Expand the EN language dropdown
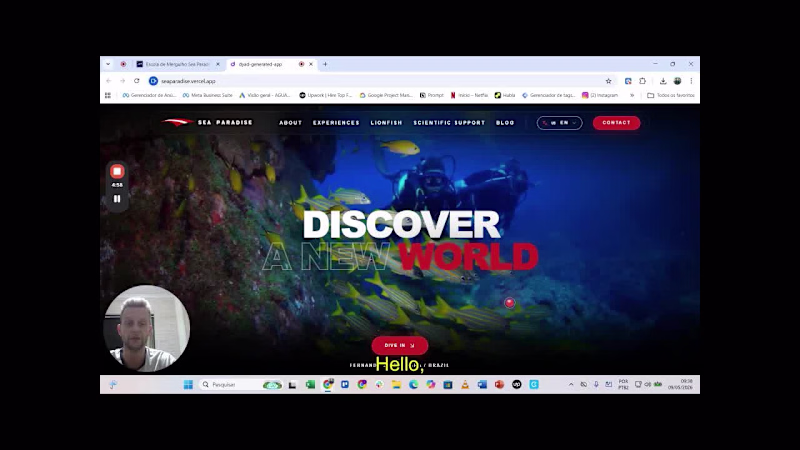The height and width of the screenshot is (450, 800). point(559,123)
